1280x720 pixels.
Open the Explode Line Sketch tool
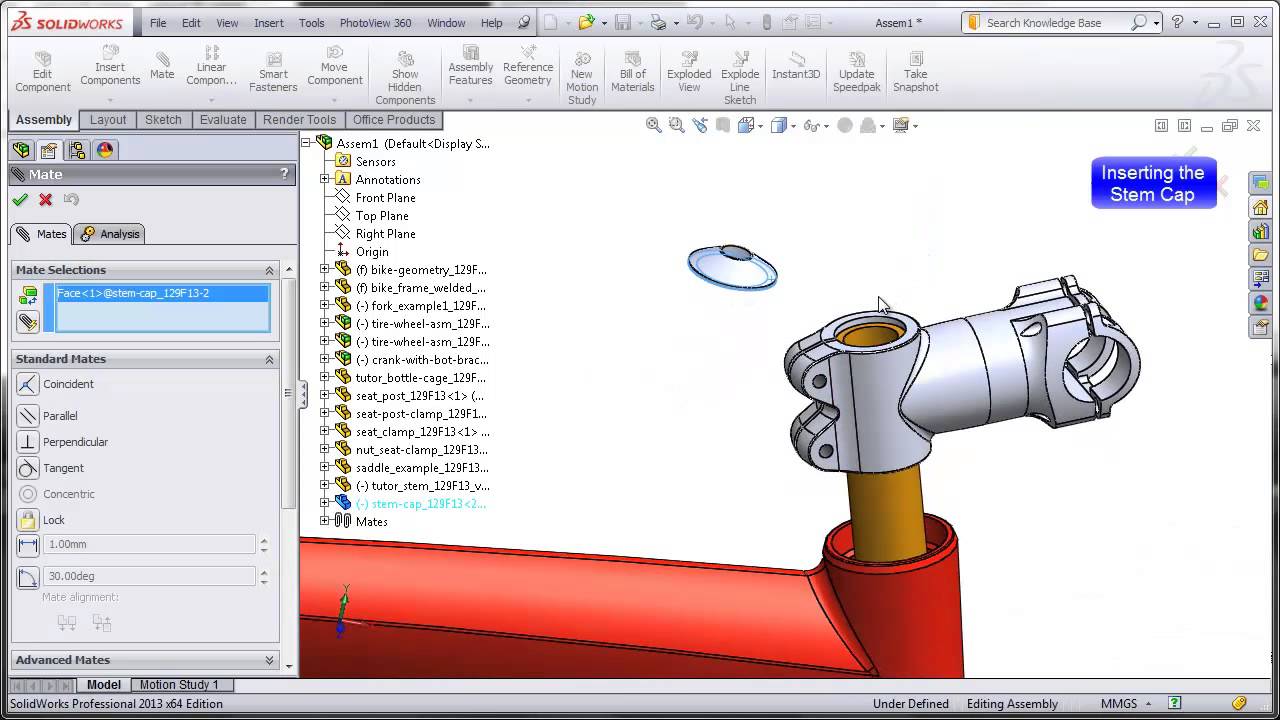(740, 78)
